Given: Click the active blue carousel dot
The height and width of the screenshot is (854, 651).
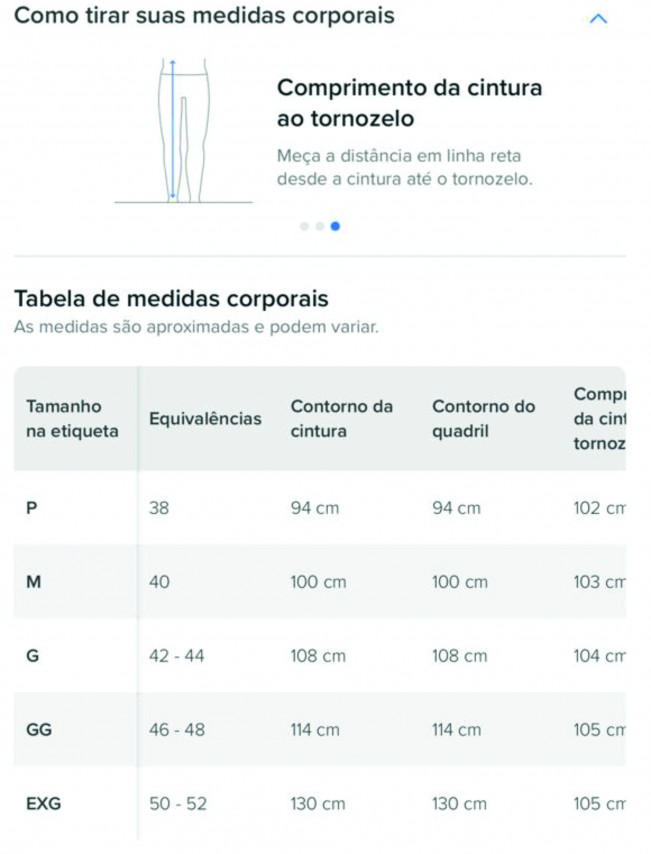Looking at the screenshot, I should tap(335, 226).
